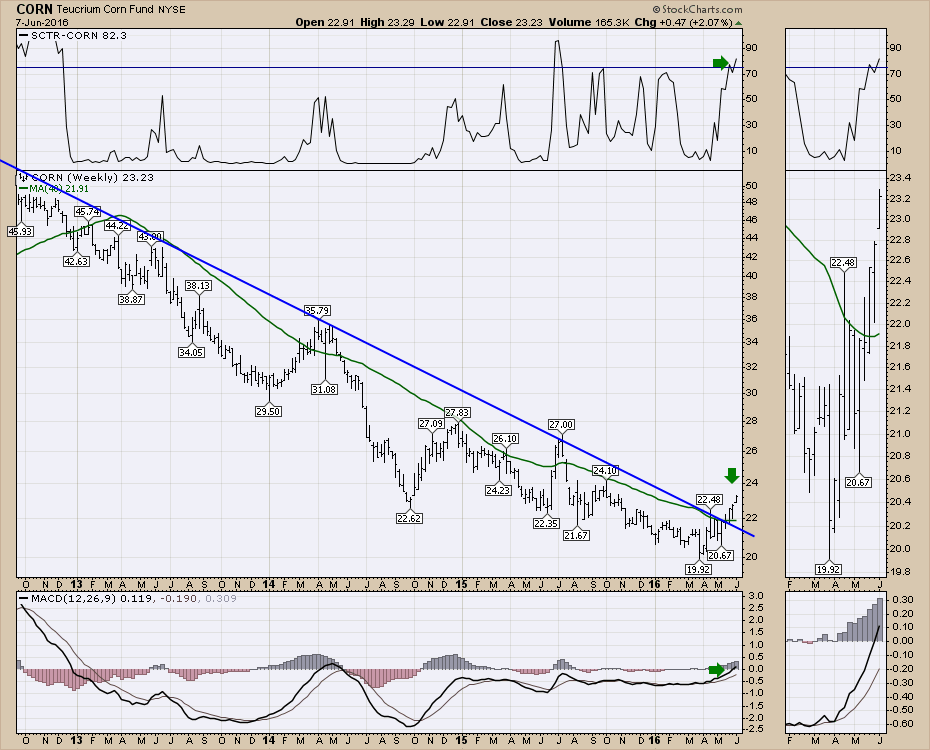Click the 44.22 peak price label
This screenshot has height=750, width=930.
pyautogui.click(x=117, y=225)
